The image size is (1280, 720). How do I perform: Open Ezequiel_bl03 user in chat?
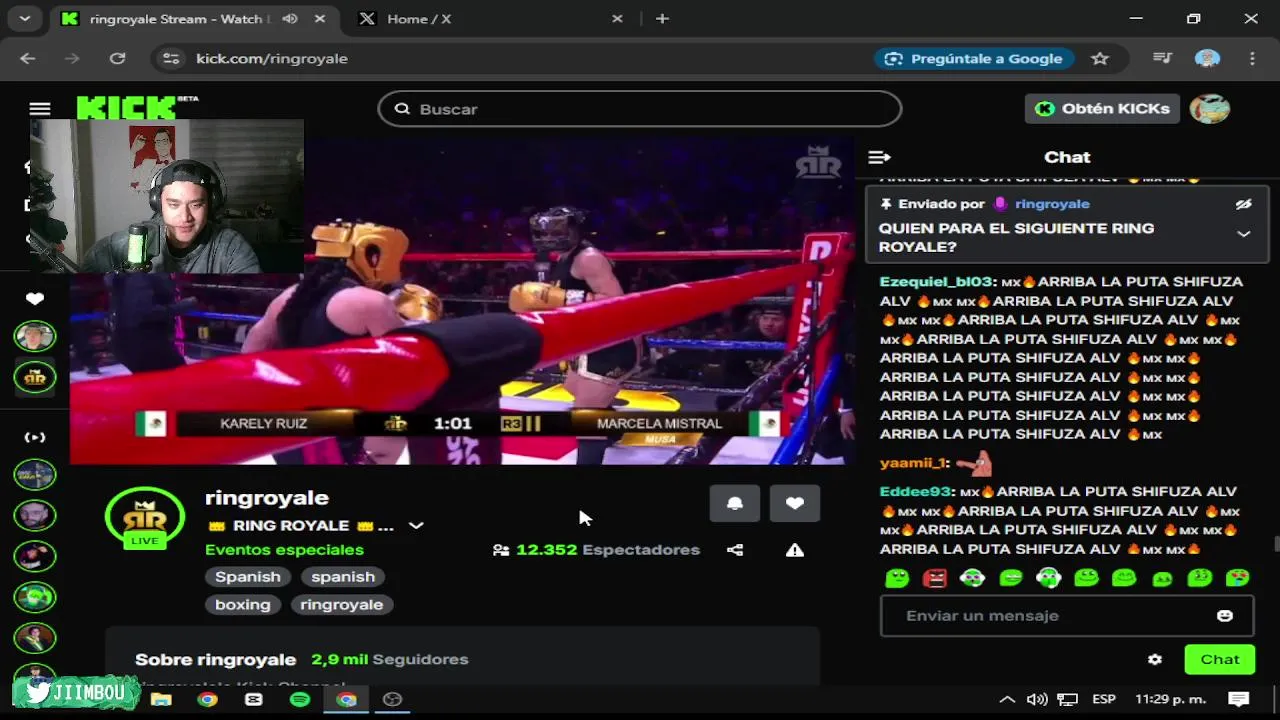coord(937,282)
